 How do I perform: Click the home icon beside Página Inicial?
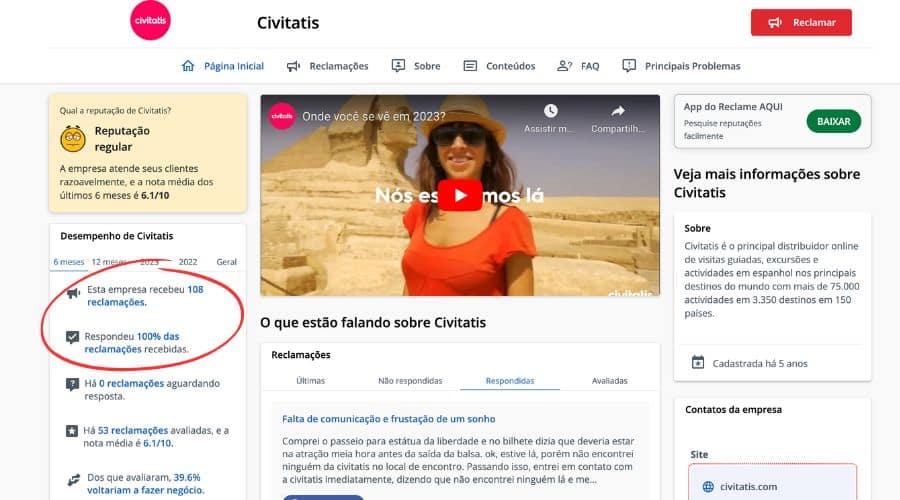[188, 65]
